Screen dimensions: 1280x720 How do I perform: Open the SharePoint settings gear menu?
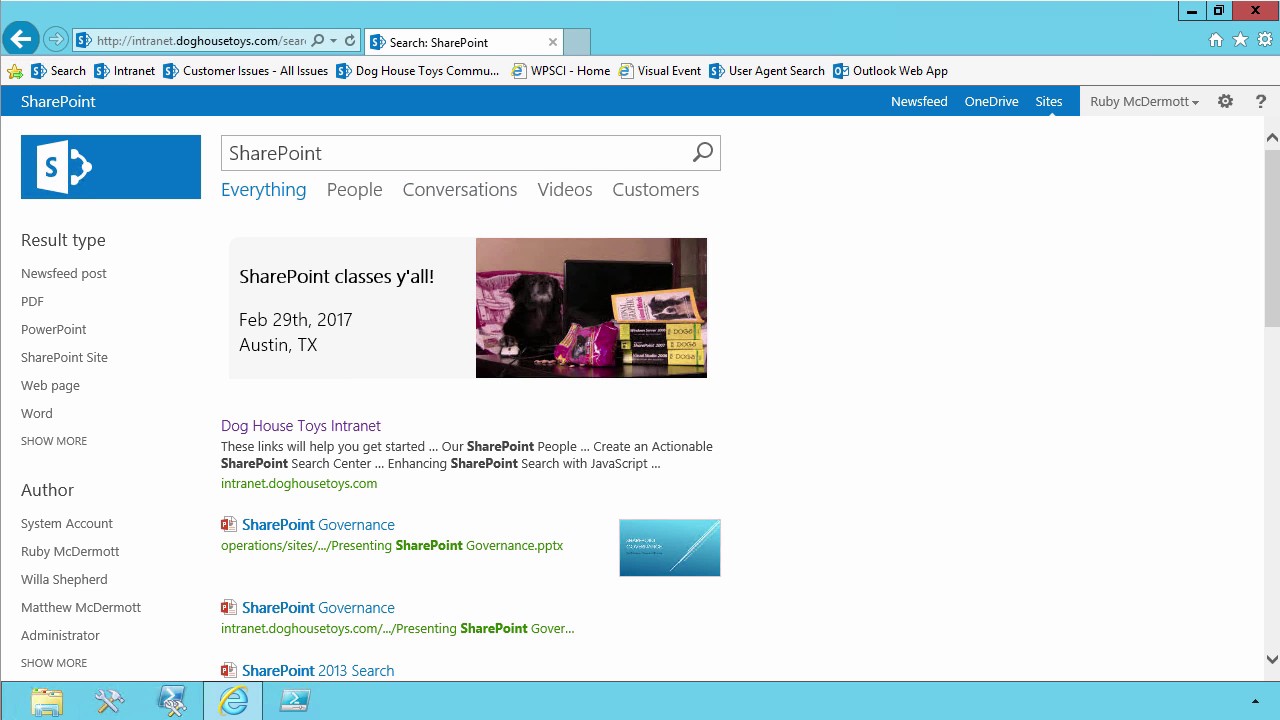[1225, 102]
